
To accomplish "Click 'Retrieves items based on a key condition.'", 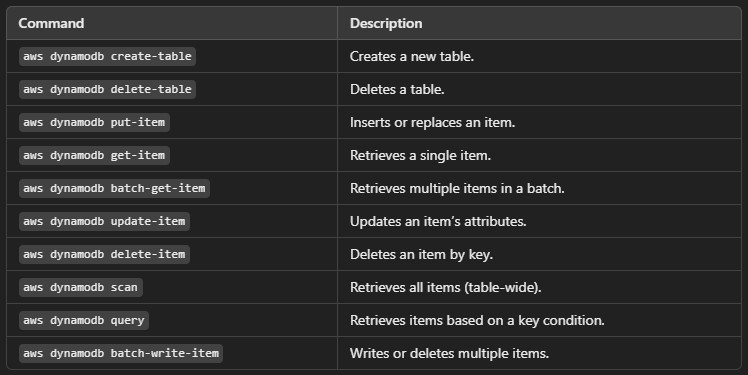I will coord(477,320).
